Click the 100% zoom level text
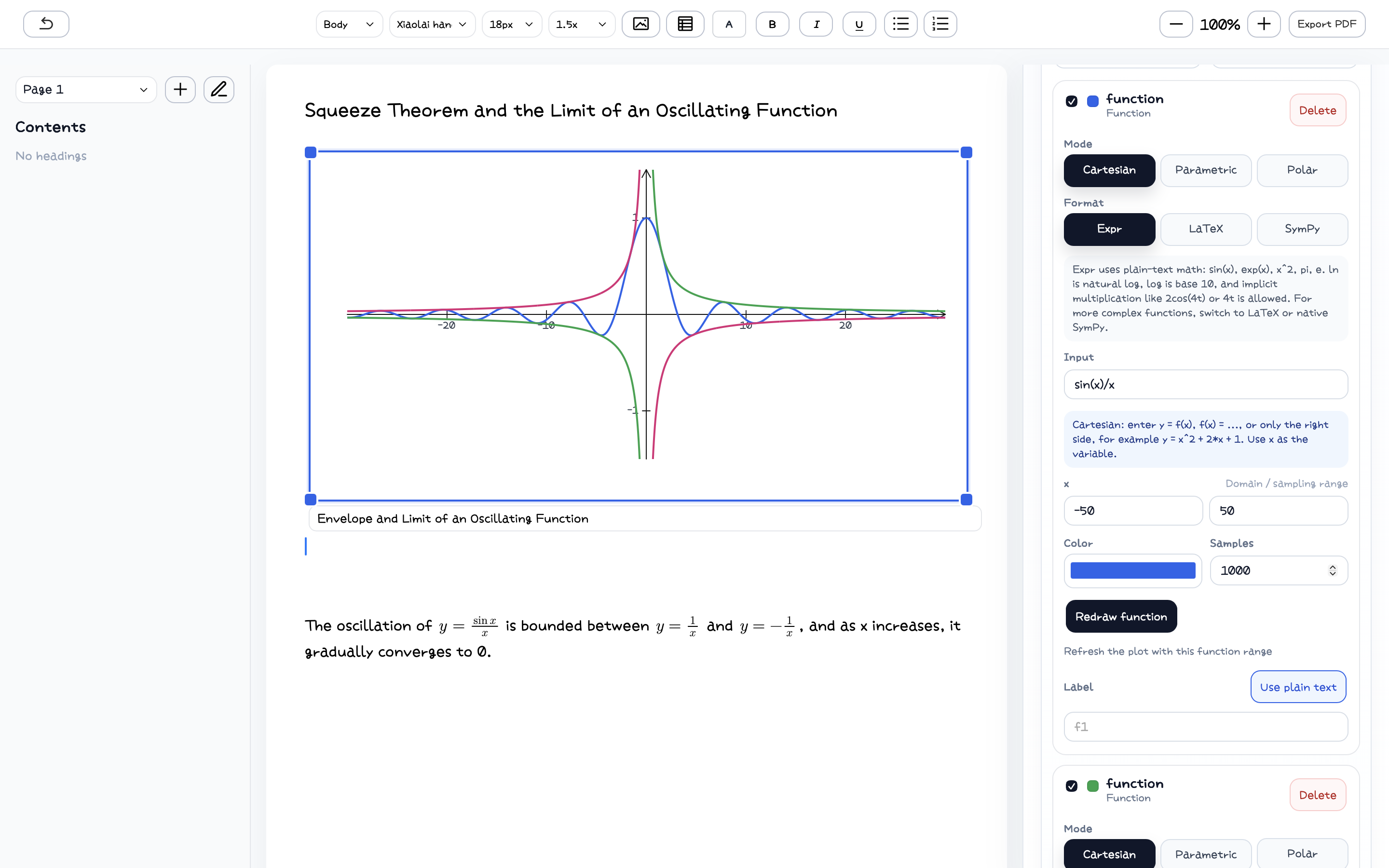Image resolution: width=1389 pixels, height=868 pixels. click(1220, 24)
